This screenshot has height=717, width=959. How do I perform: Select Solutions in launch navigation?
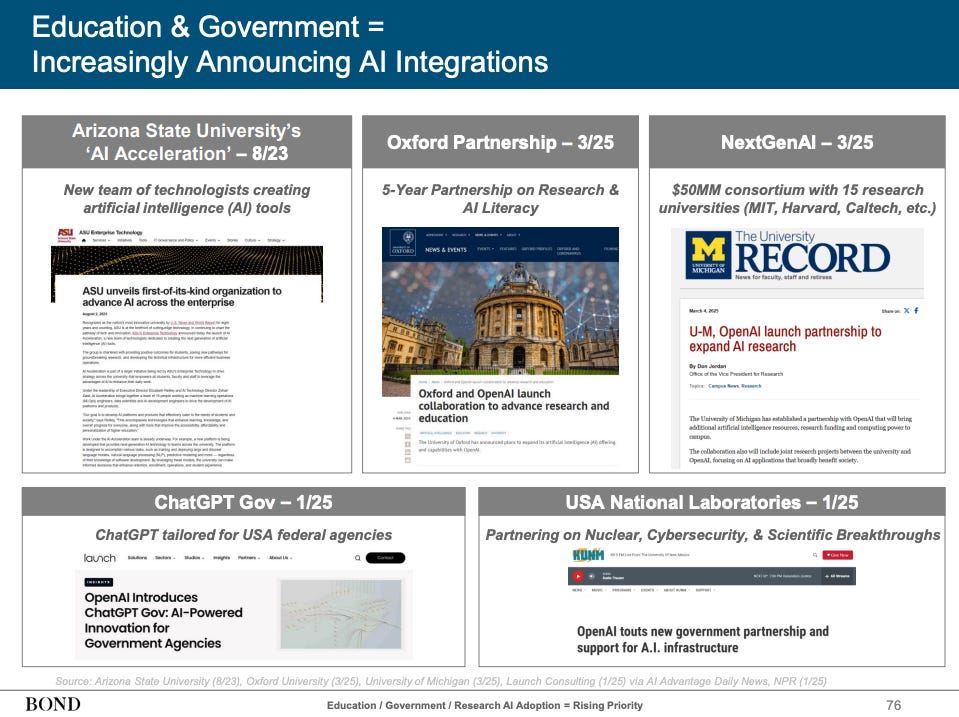pyautogui.click(x=137, y=558)
